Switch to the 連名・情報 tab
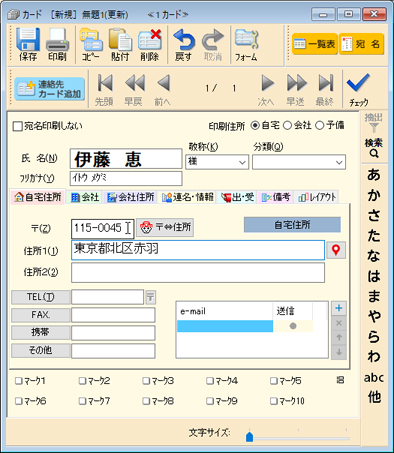Screen dimensions: 394x453 pyautogui.click(x=187, y=197)
